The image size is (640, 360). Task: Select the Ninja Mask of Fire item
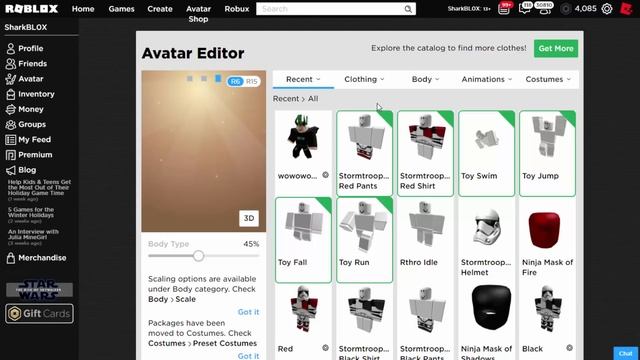pyautogui.click(x=547, y=240)
